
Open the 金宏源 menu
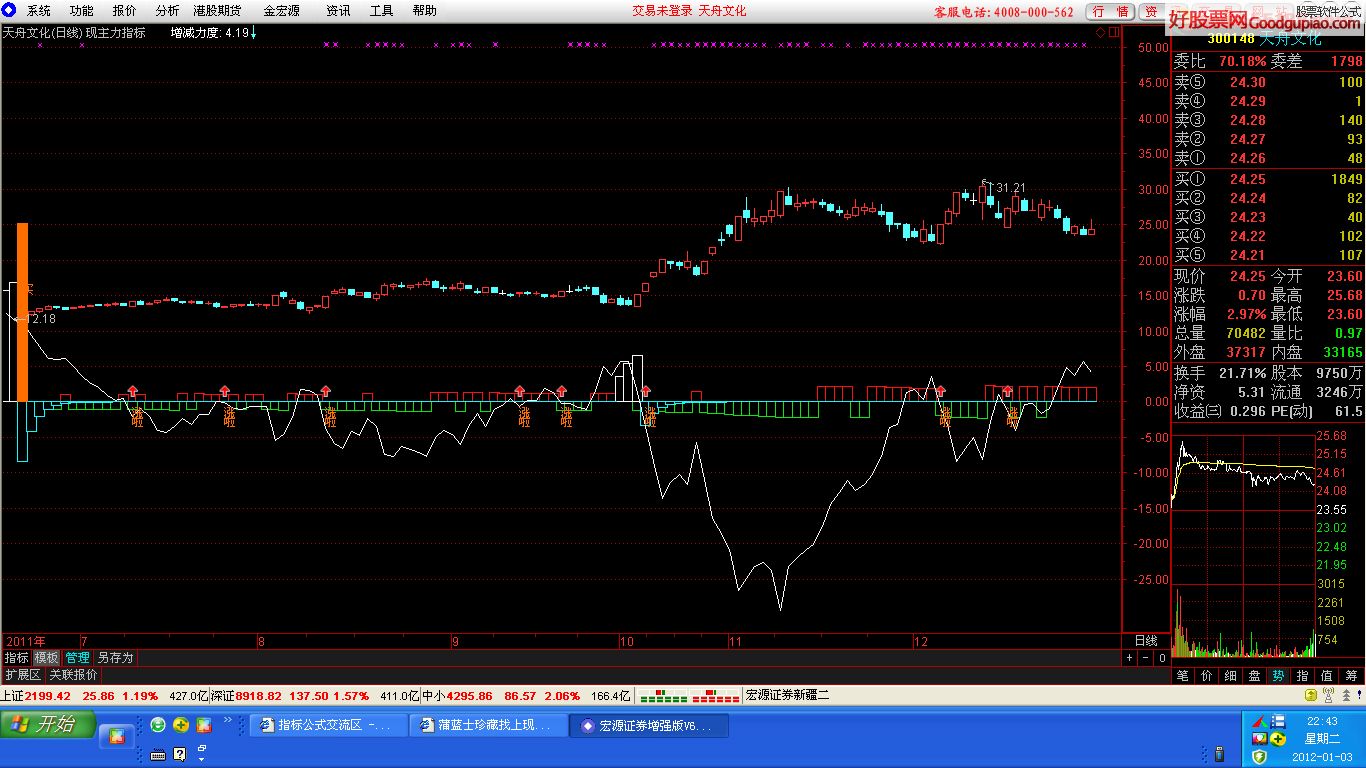[281, 11]
